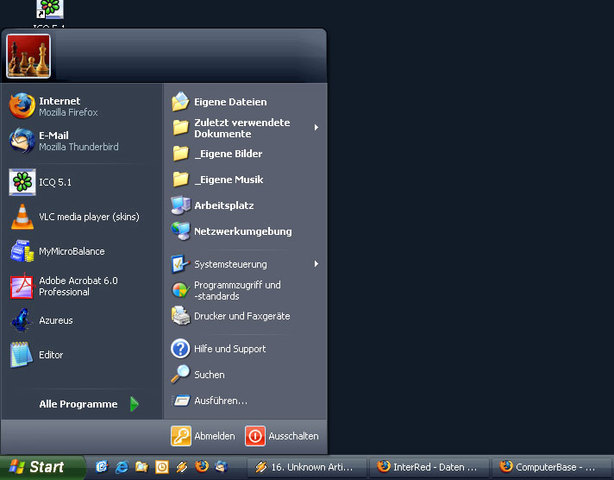
Task: Expand the Alle Programme green arrow
Action: [134, 404]
